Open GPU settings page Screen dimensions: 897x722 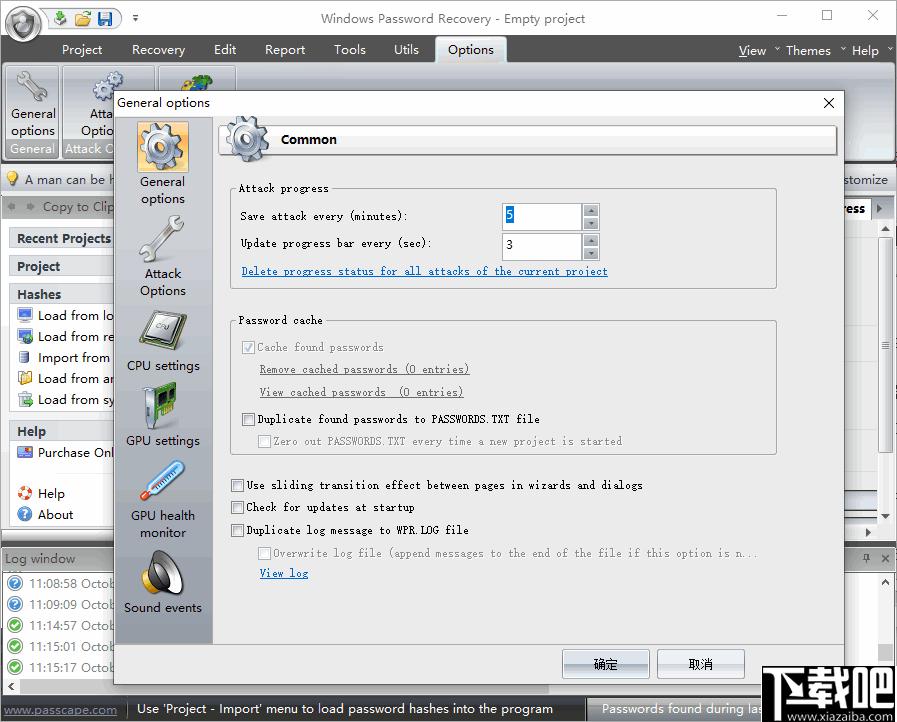162,406
